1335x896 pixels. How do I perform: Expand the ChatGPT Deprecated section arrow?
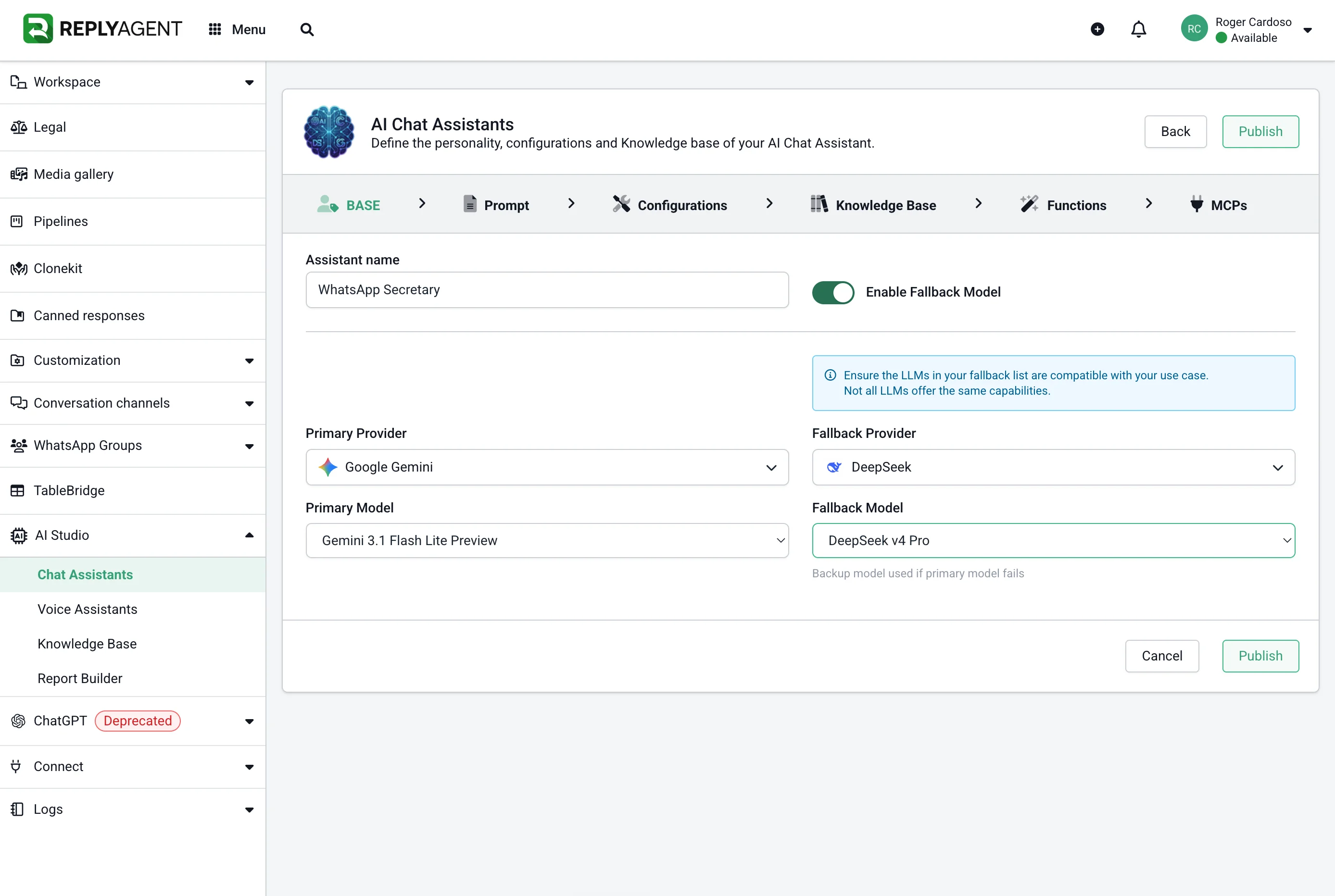point(249,722)
